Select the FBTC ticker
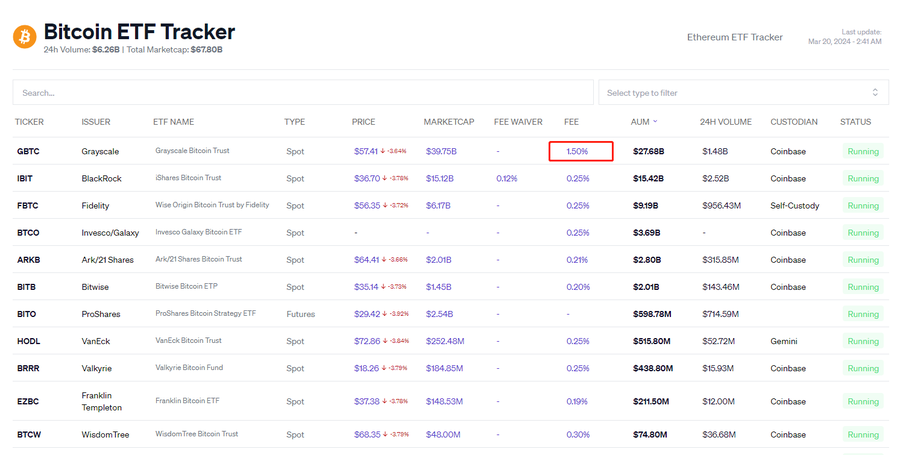900x455 pixels. (28, 205)
